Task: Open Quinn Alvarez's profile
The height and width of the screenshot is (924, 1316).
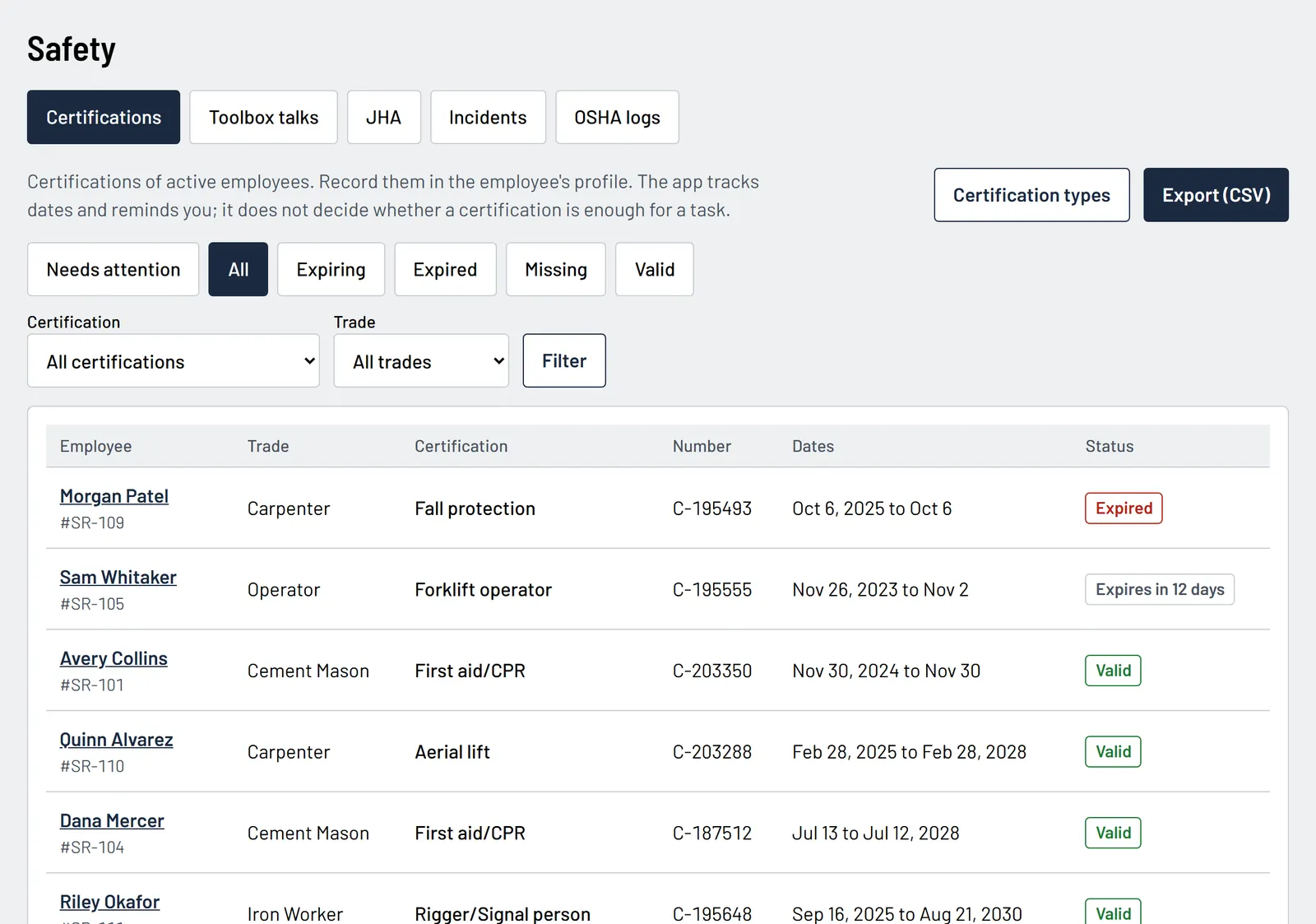Action: pyautogui.click(x=117, y=740)
